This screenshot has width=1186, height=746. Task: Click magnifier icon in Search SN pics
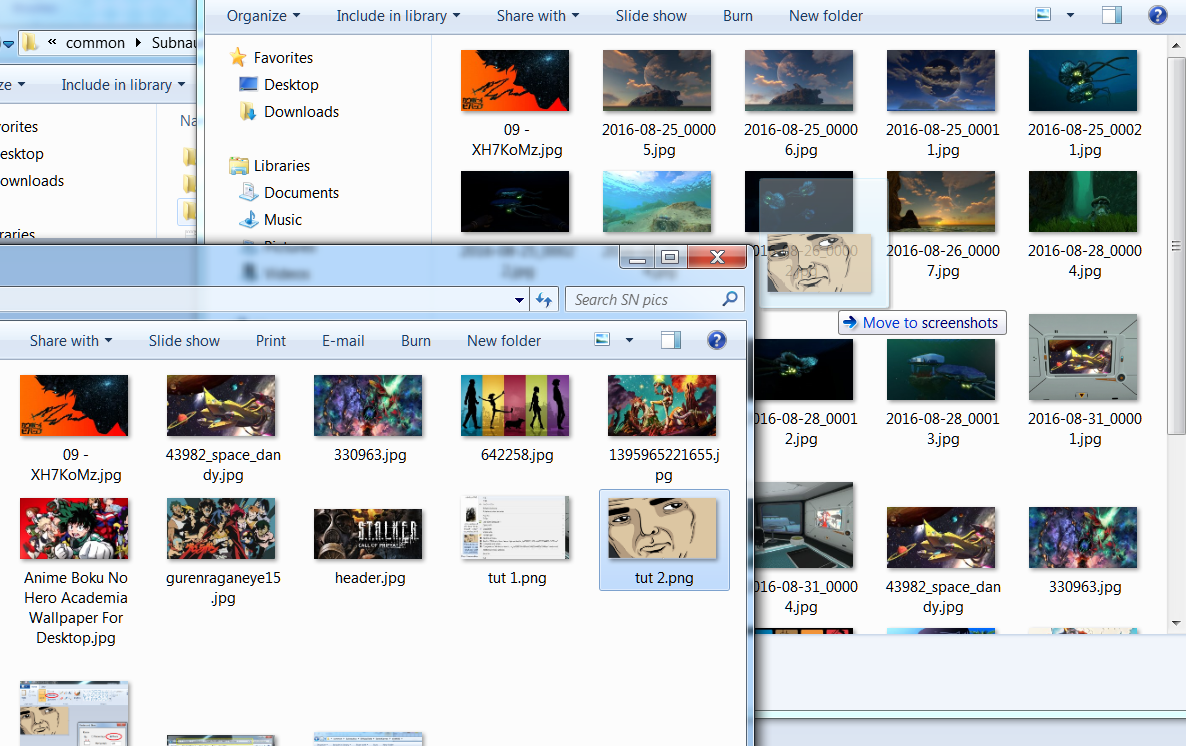pyautogui.click(x=730, y=299)
